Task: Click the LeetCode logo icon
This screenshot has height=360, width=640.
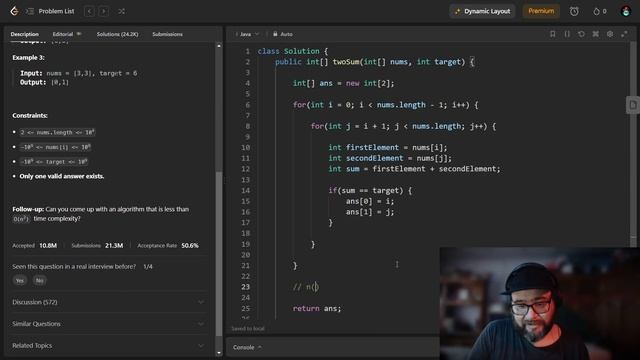Action: point(14,11)
